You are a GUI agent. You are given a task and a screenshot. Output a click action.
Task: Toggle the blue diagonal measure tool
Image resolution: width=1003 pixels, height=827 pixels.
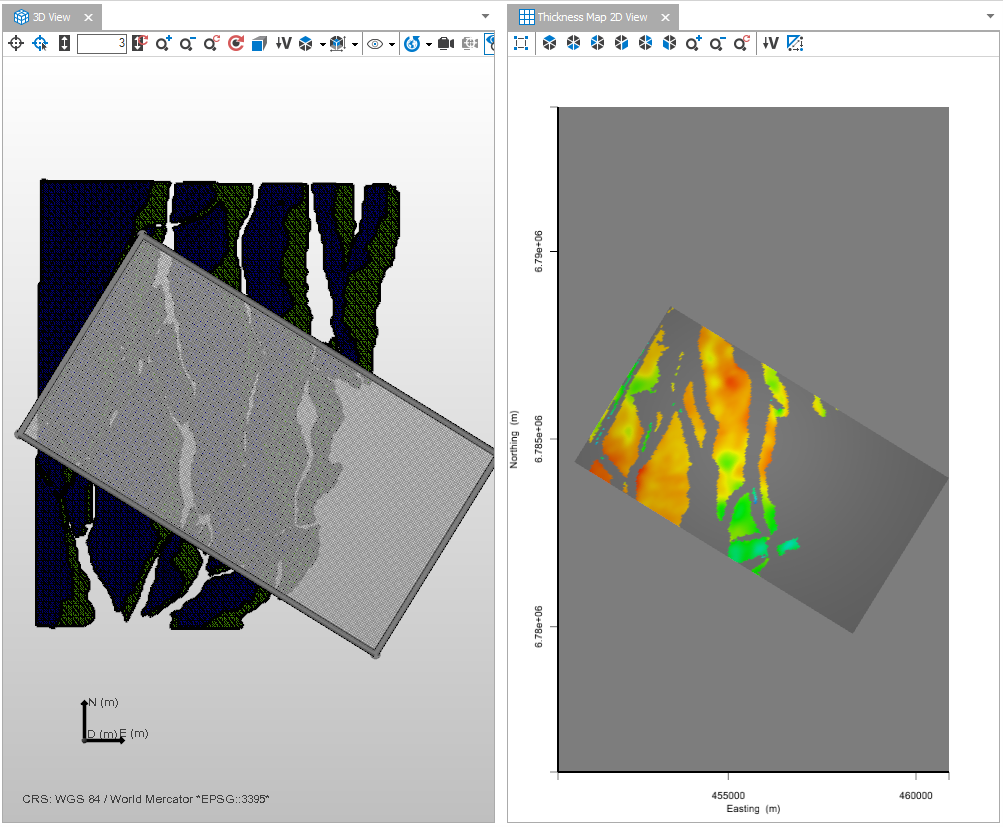click(795, 43)
